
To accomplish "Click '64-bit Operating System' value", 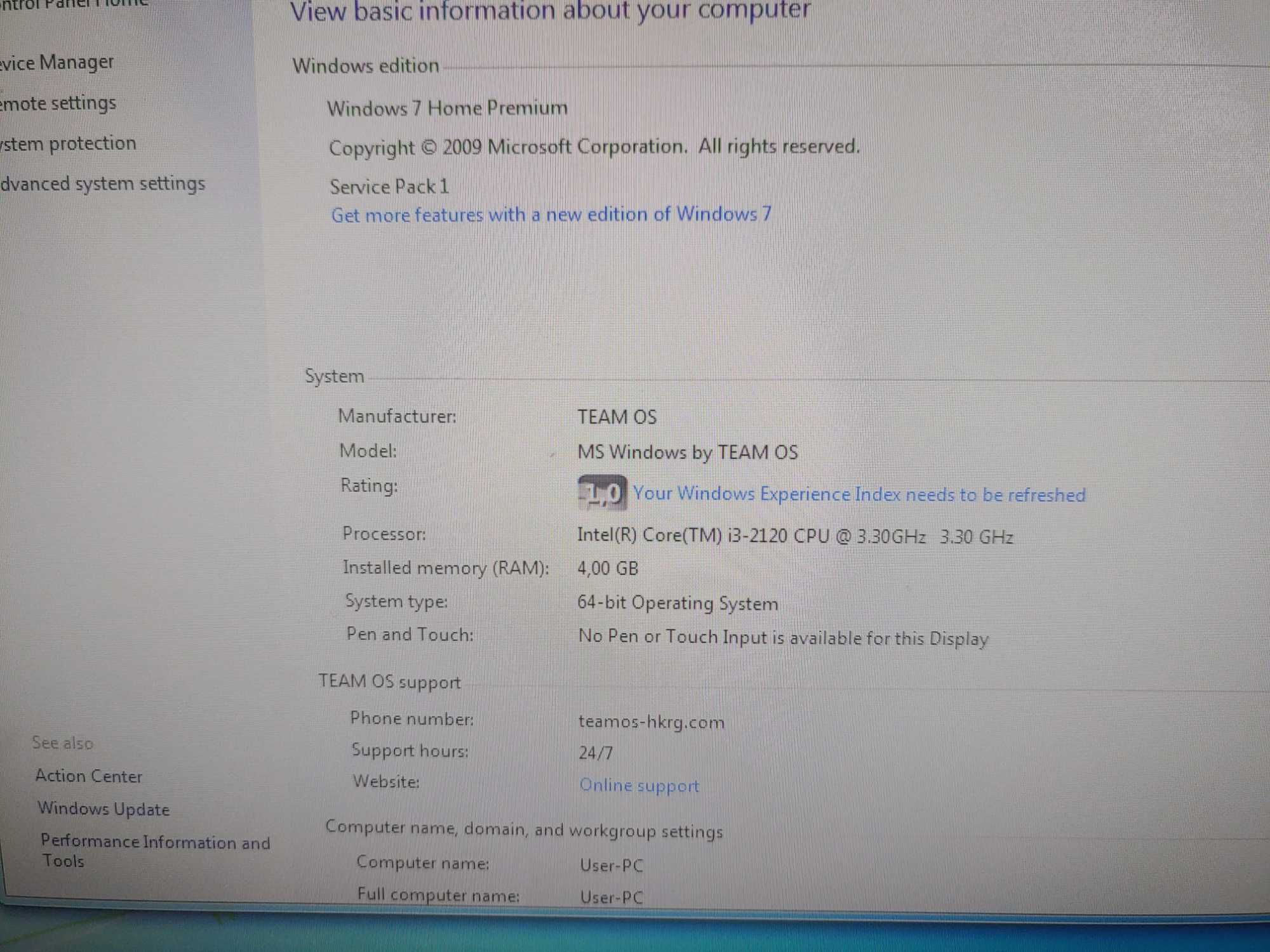I will [678, 603].
